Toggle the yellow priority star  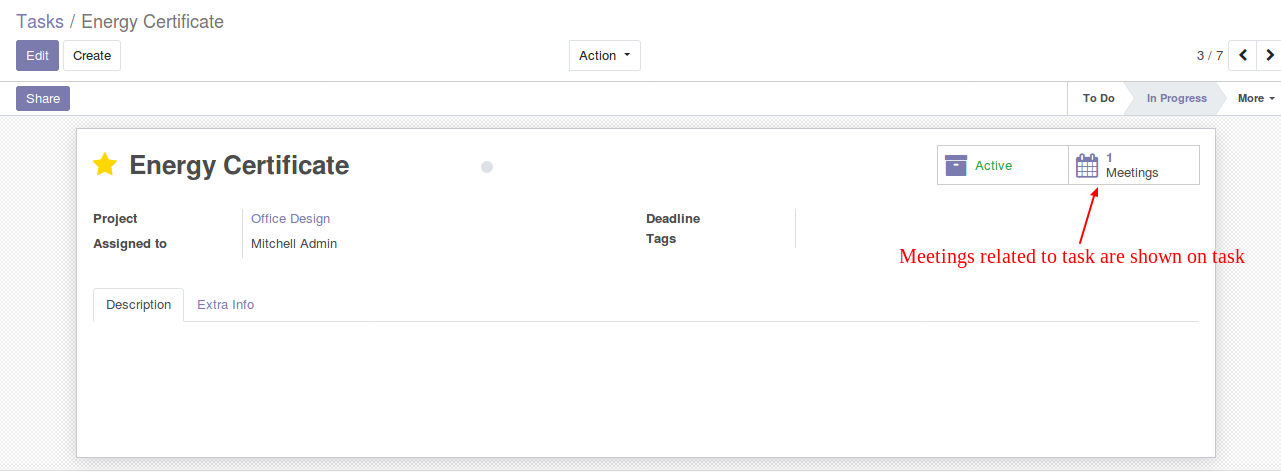[105, 165]
